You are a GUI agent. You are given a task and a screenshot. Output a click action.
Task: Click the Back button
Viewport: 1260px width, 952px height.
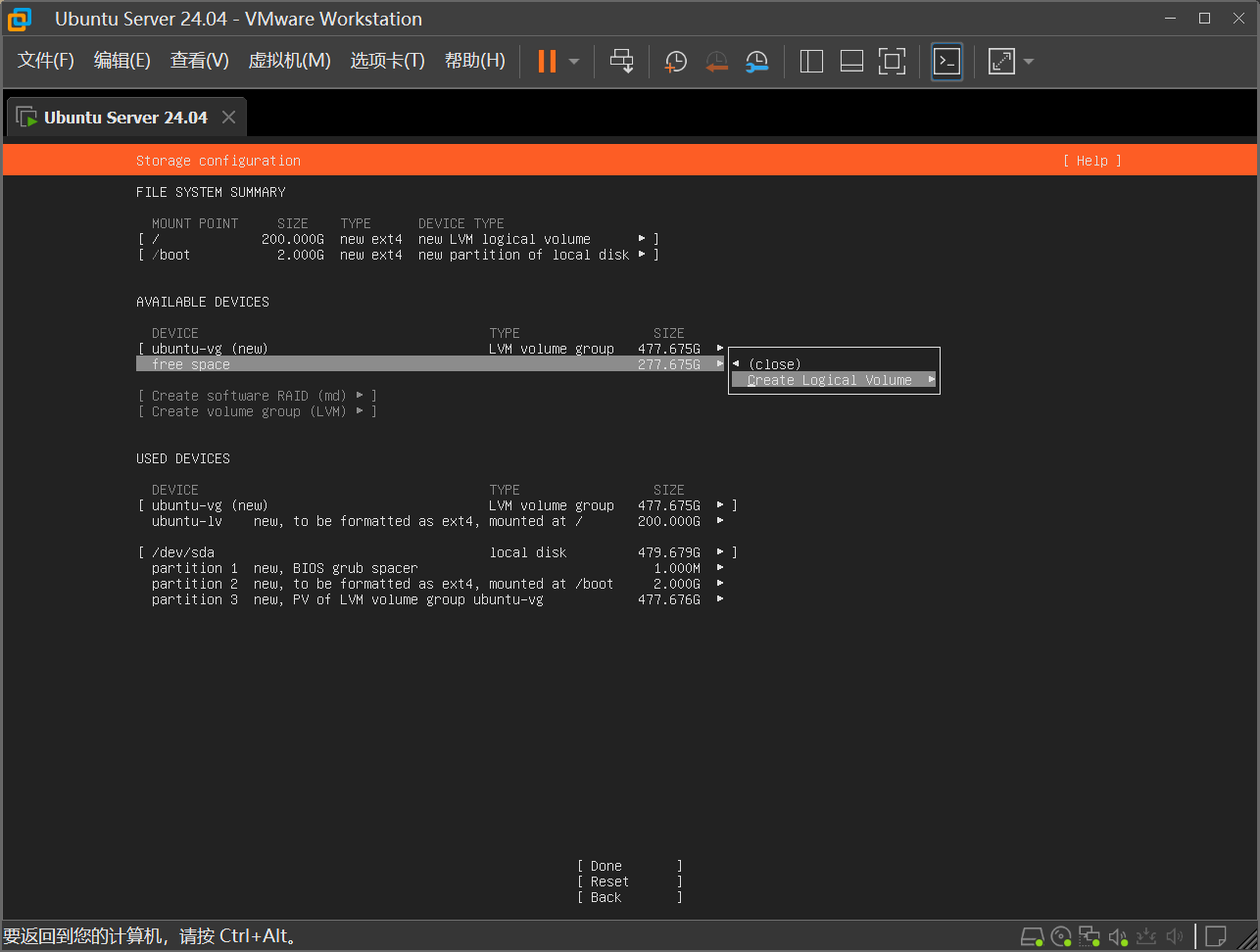630,897
